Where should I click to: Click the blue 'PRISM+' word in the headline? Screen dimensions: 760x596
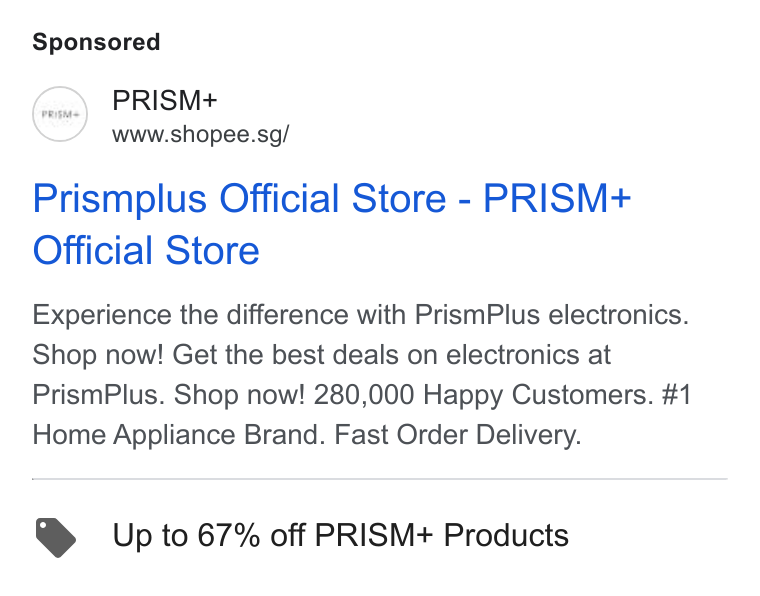(x=557, y=198)
